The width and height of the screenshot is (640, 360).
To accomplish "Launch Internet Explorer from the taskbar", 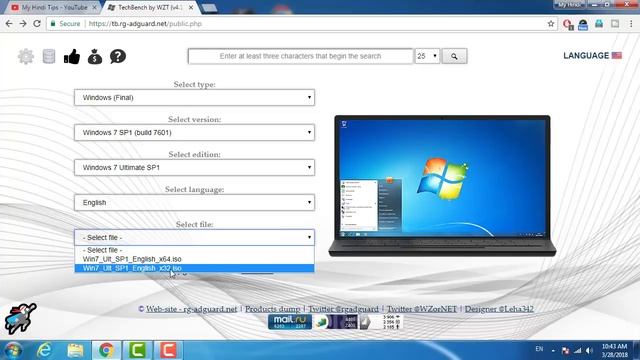I will [x=44, y=350].
